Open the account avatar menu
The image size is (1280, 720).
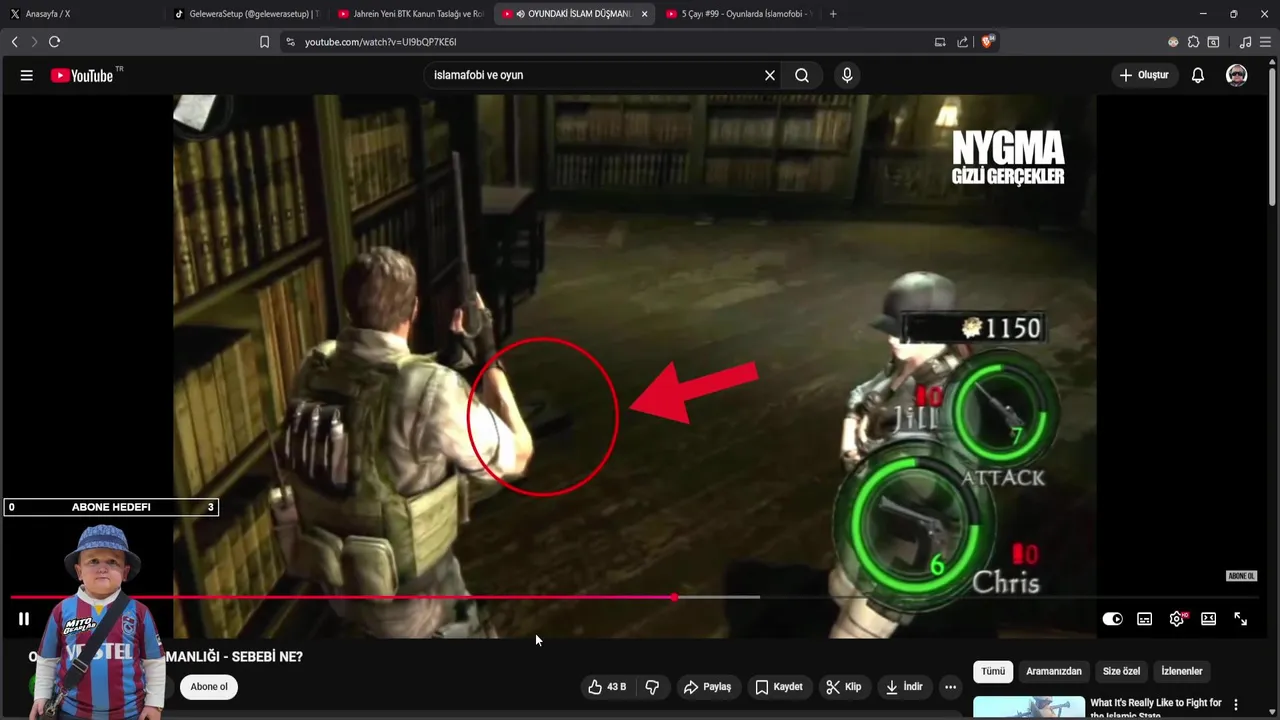tap(1237, 75)
